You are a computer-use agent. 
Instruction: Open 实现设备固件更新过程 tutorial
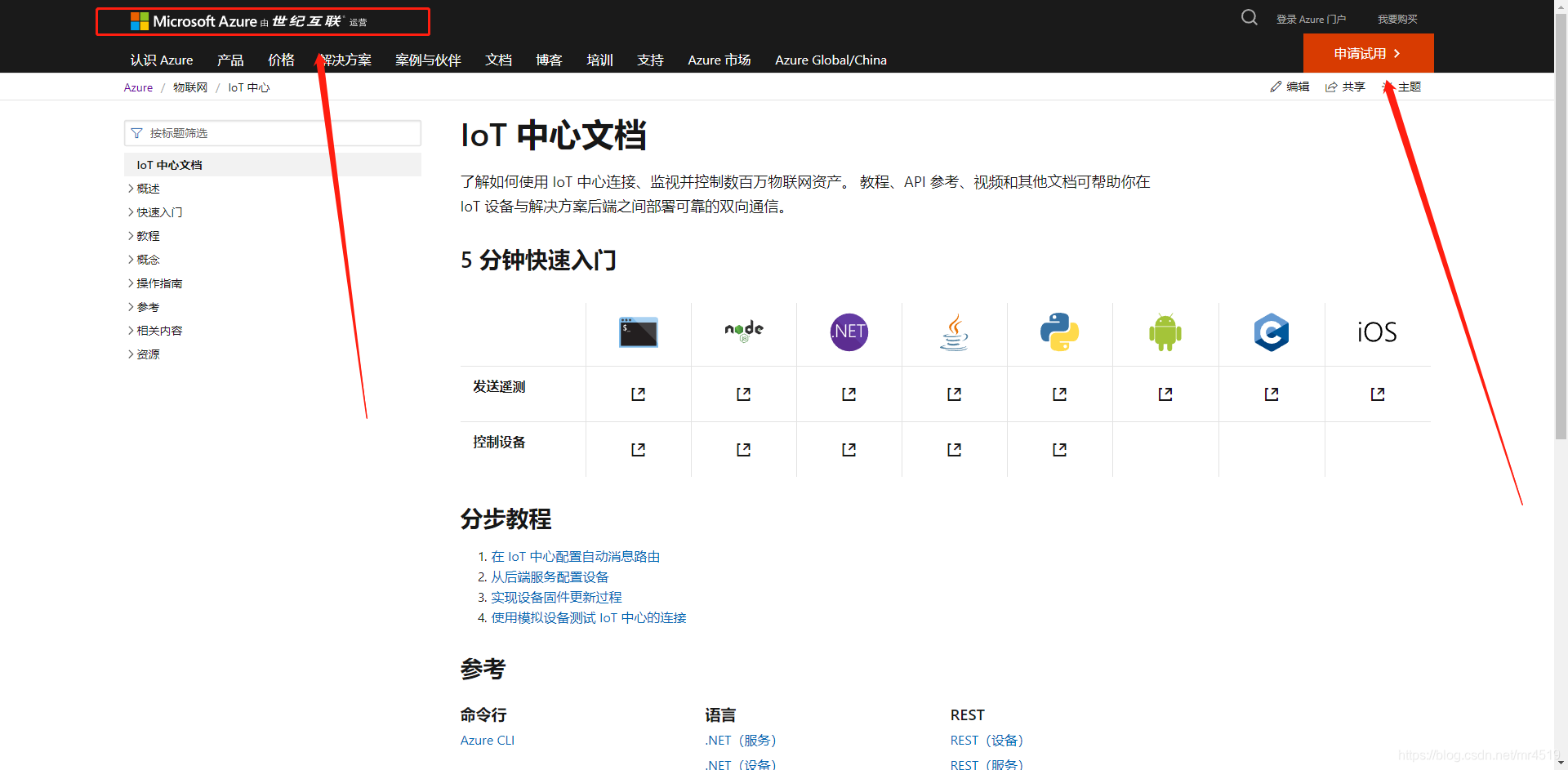coord(556,598)
